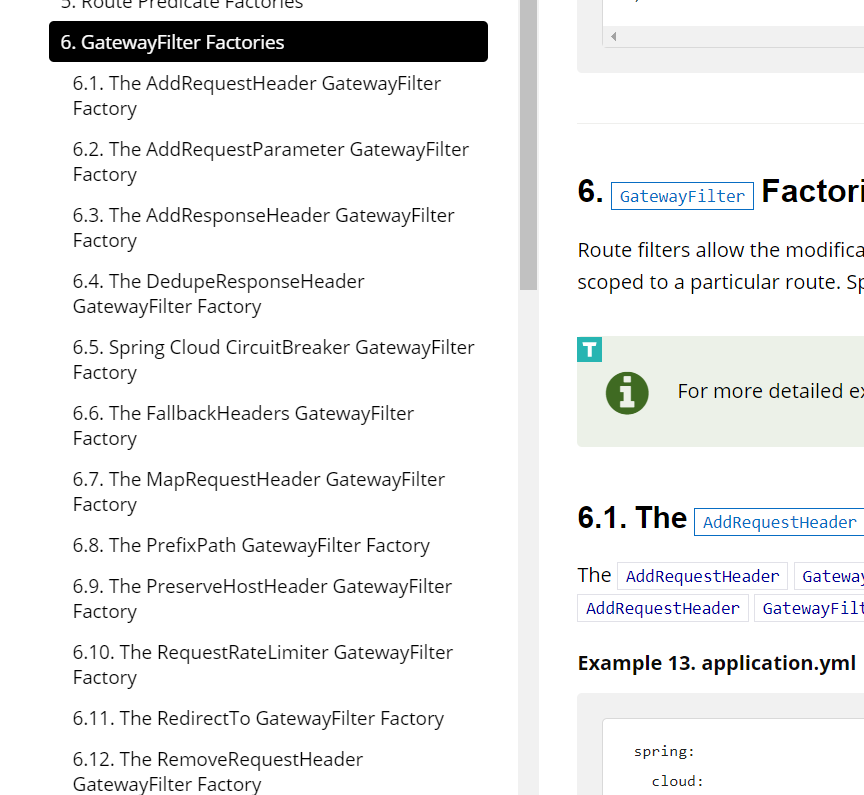The width and height of the screenshot is (864, 795).
Task: Go to 6.1 AddRequestHeader GatewayFilter Factory
Action: coord(257,96)
